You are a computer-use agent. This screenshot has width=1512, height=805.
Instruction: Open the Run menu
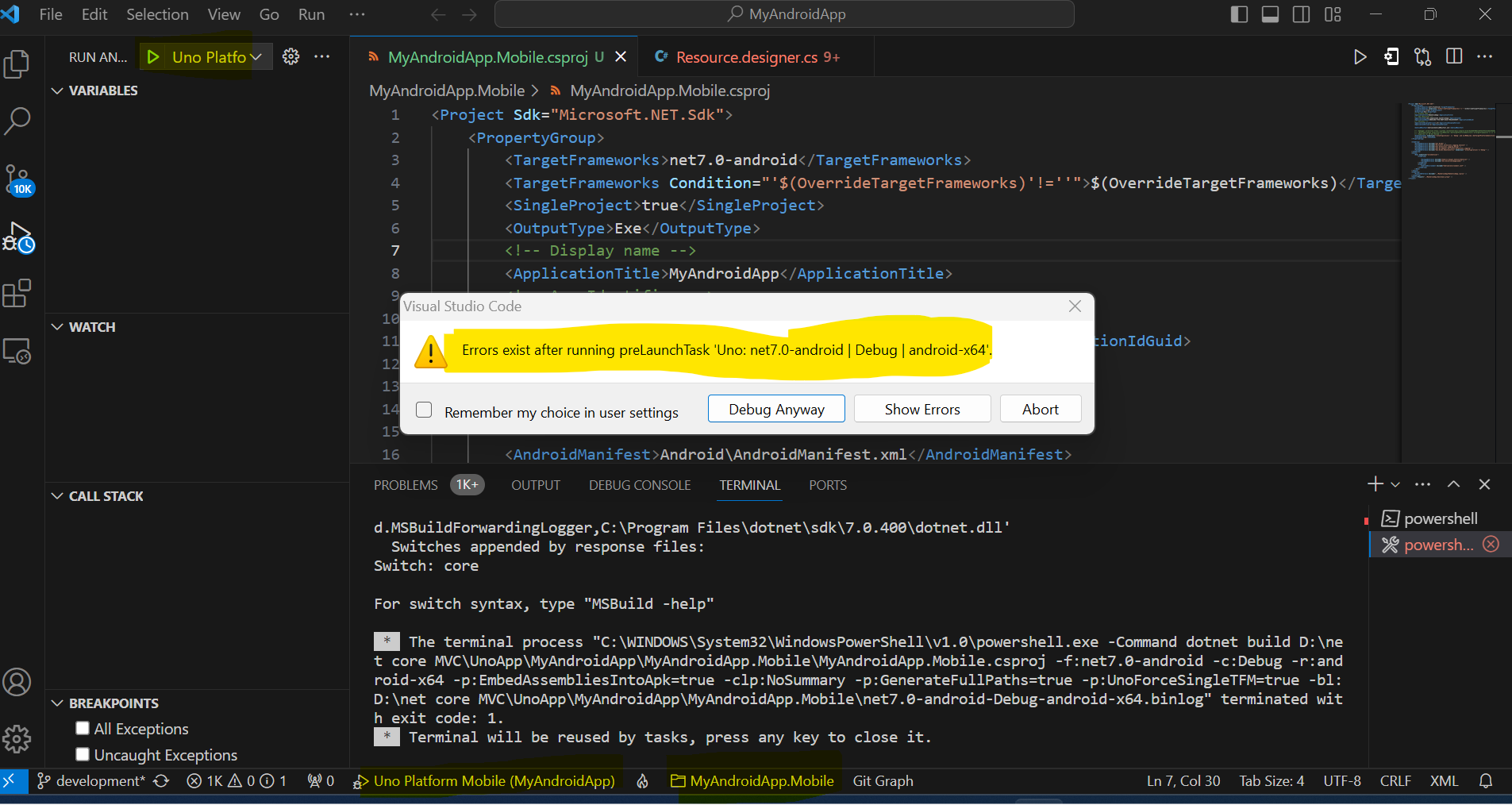coord(311,14)
